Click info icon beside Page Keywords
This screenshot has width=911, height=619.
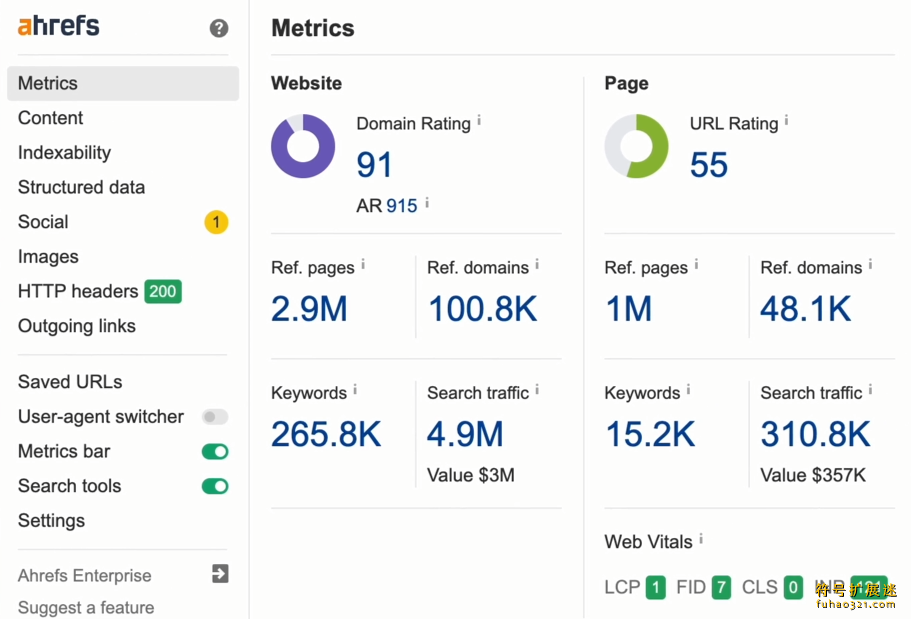(x=688, y=390)
